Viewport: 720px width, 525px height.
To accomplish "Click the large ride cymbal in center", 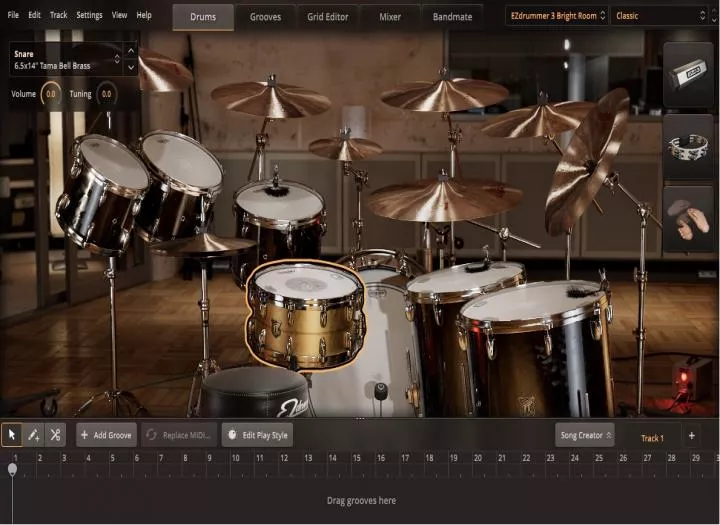I will pyautogui.click(x=443, y=200).
